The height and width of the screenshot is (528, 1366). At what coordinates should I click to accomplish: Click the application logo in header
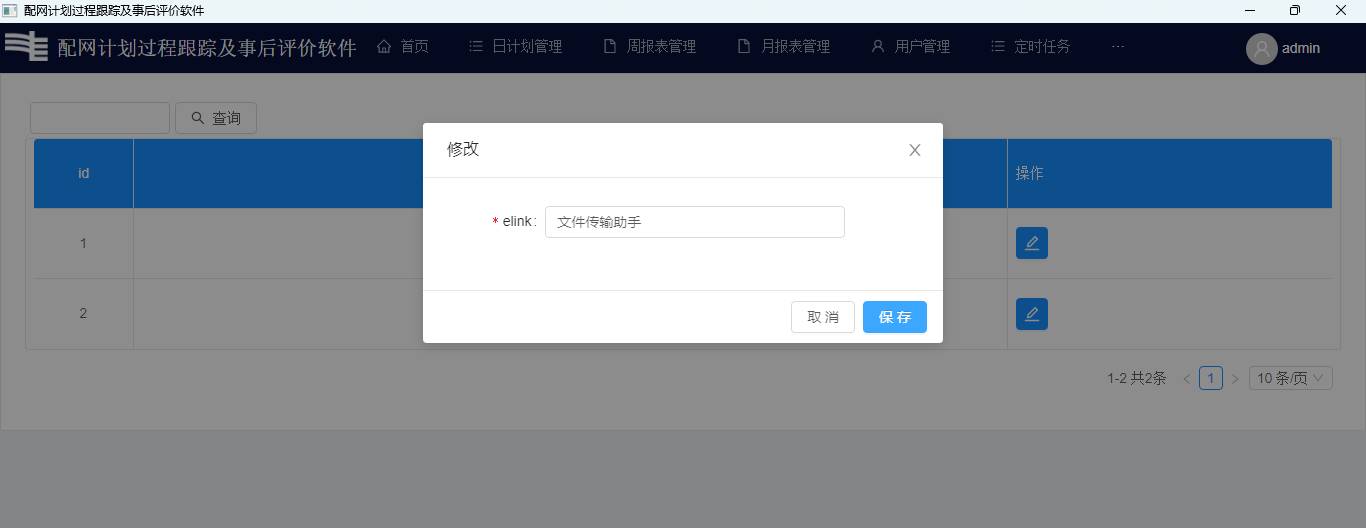tap(27, 47)
